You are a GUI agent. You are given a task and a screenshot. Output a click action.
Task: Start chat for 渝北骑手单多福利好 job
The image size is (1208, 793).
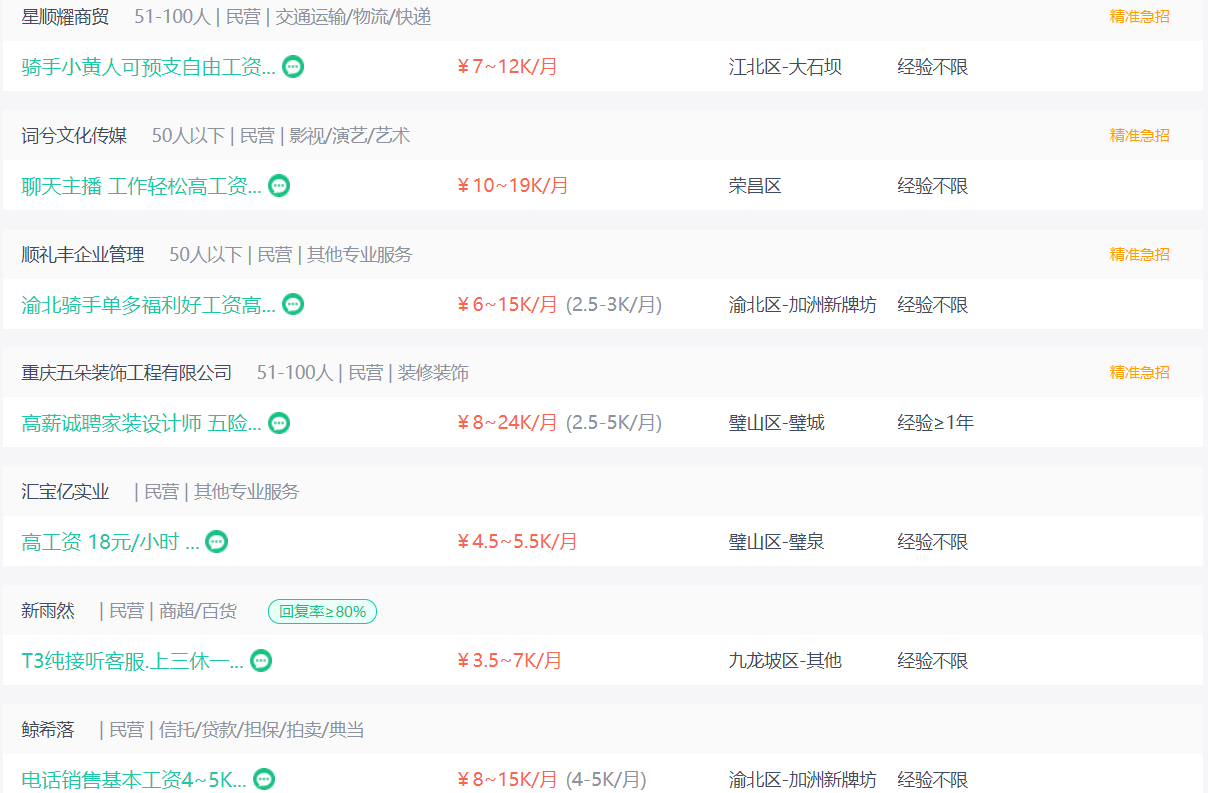tap(293, 304)
